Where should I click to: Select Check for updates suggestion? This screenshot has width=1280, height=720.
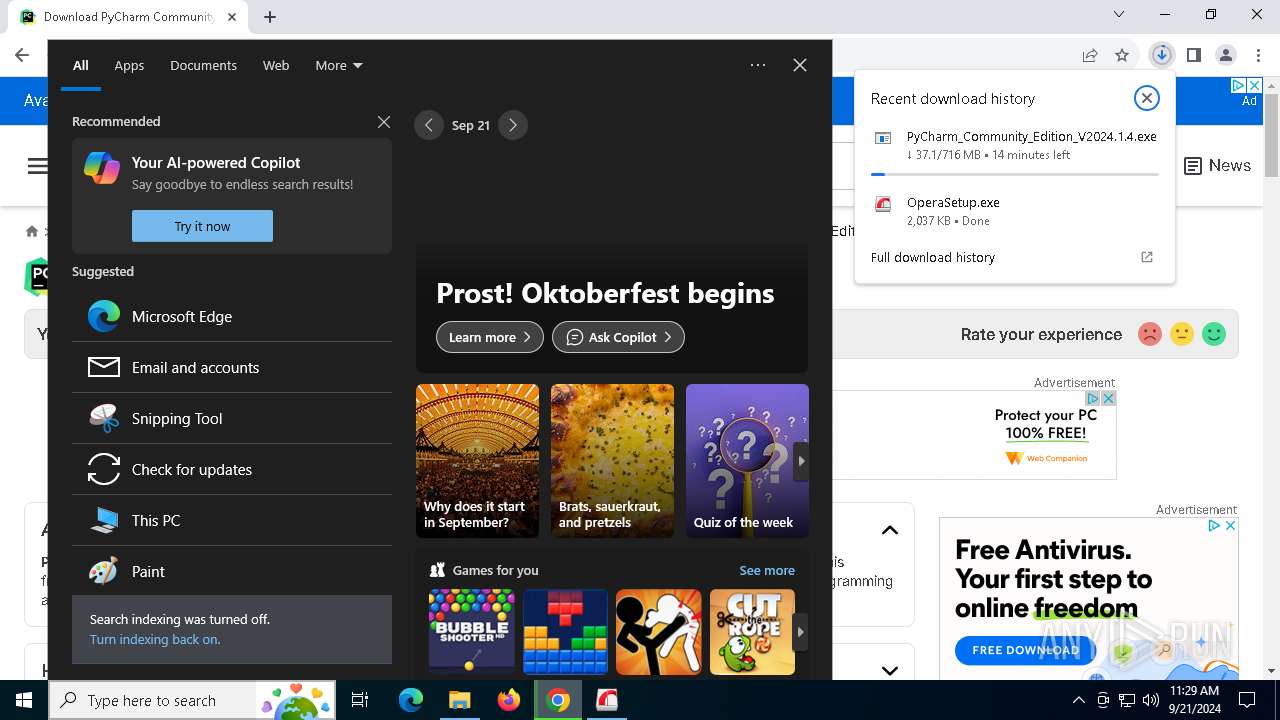[x=232, y=469]
